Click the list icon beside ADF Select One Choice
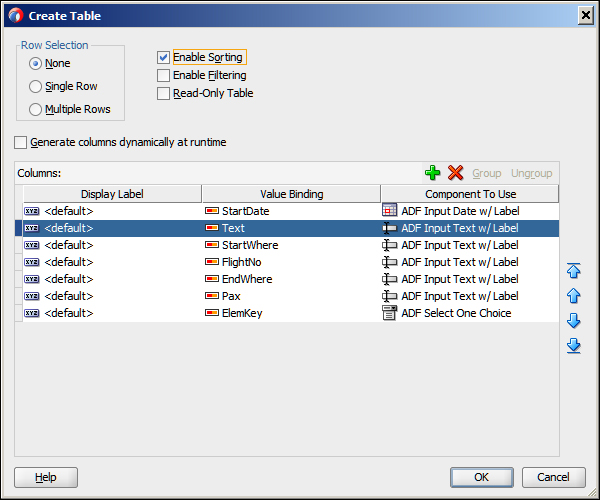Screen dimensions: 600x500 click(x=390, y=313)
